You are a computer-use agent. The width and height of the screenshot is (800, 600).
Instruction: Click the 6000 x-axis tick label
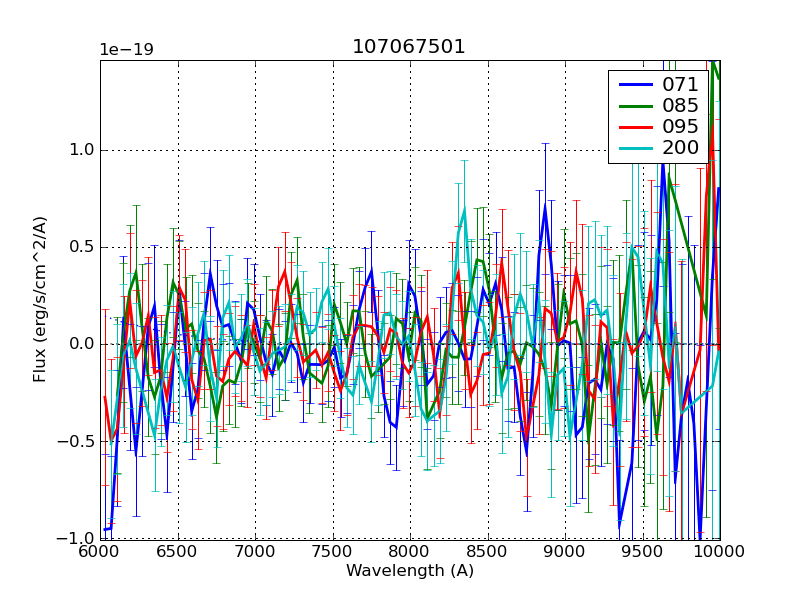coord(100,553)
